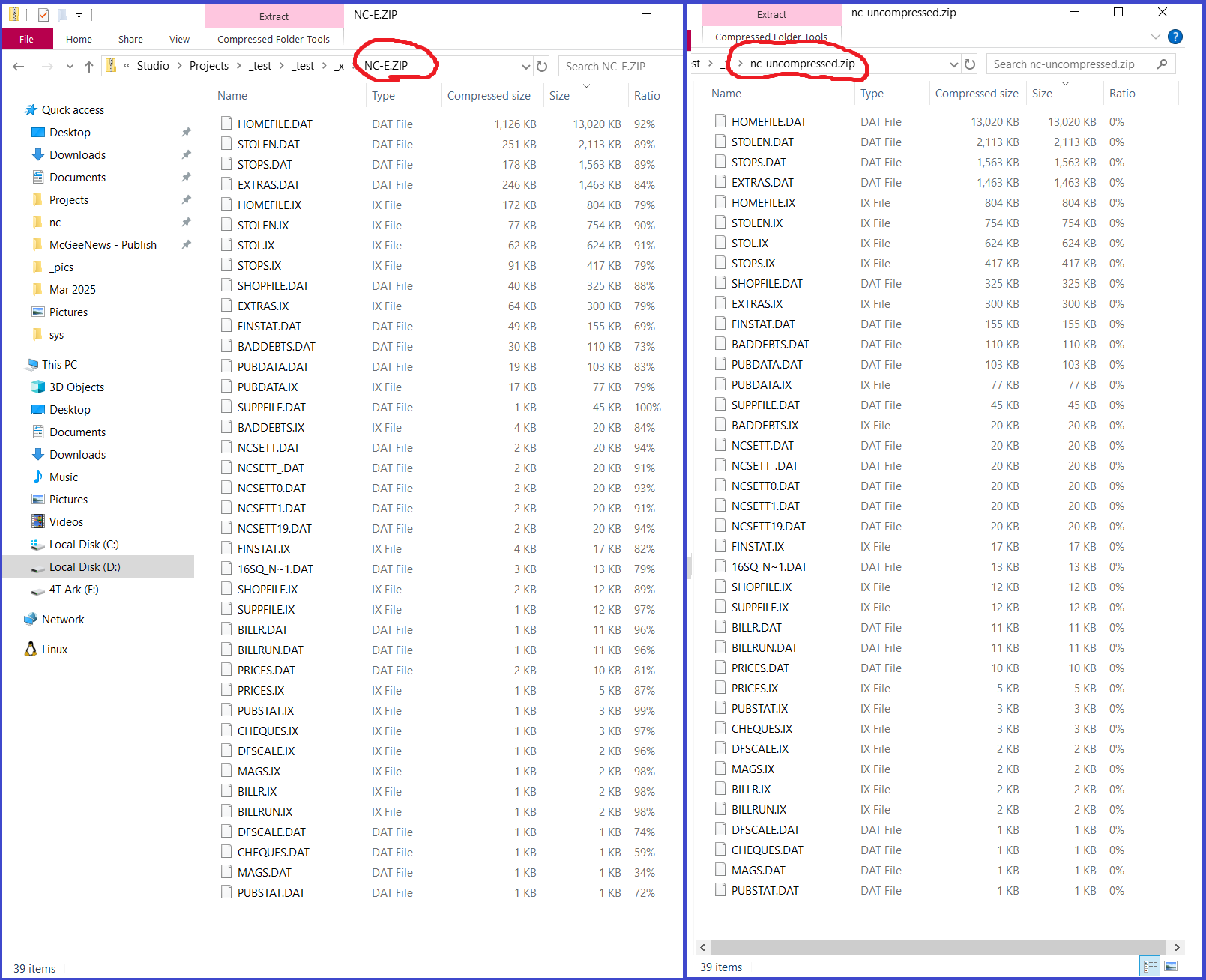
Task: Open 3D Objects under This PC
Action: tap(76, 387)
